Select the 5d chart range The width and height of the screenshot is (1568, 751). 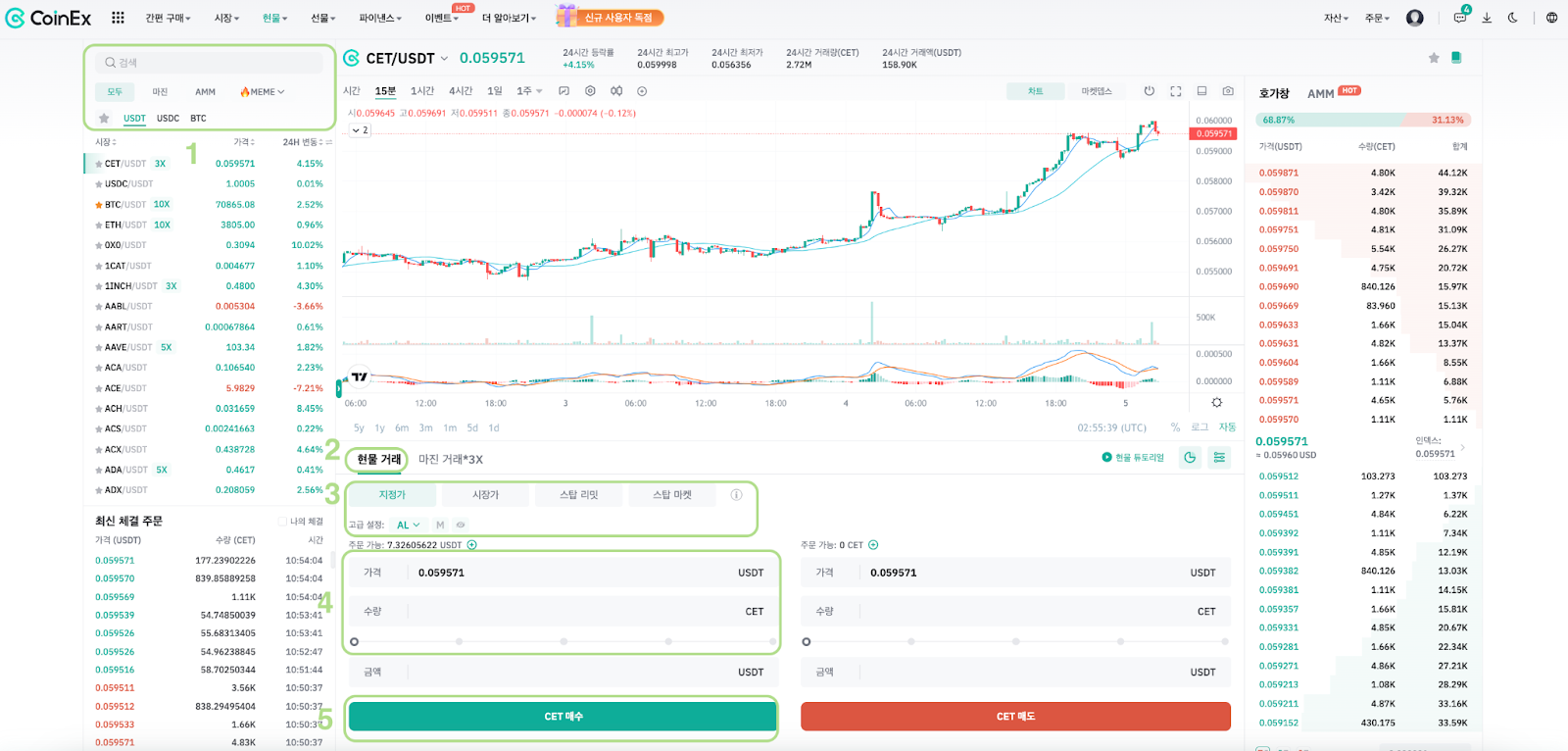coord(472,428)
